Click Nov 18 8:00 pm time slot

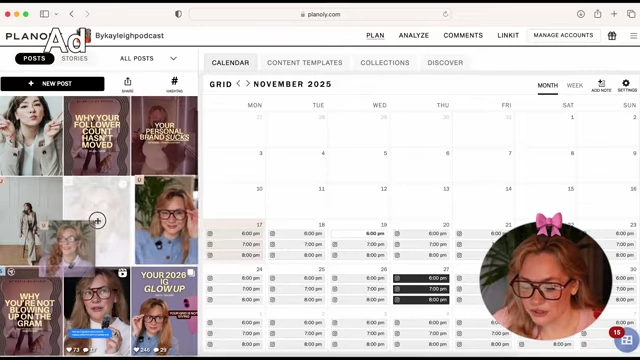click(296, 255)
